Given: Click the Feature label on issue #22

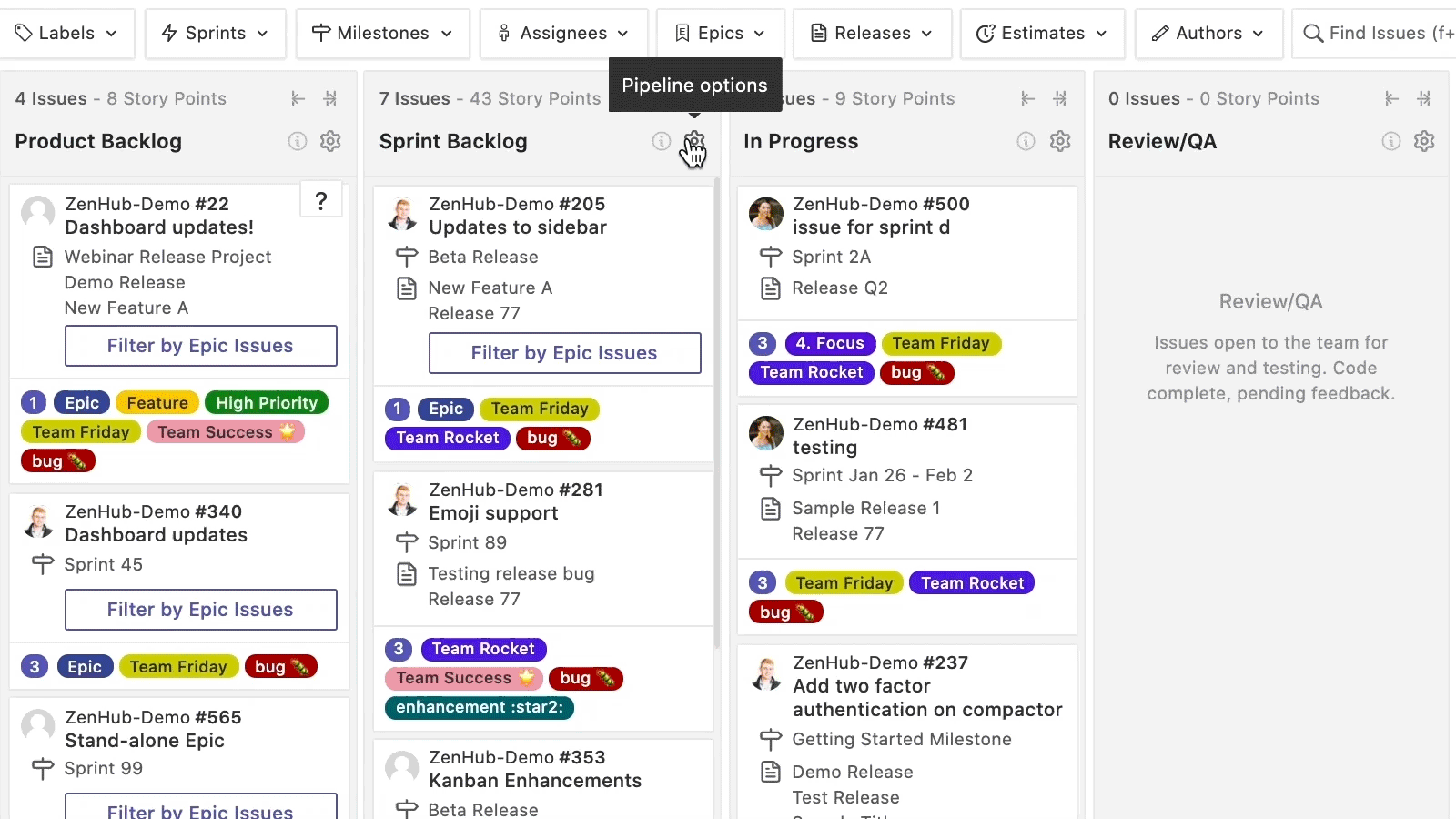Looking at the screenshot, I should (157, 403).
